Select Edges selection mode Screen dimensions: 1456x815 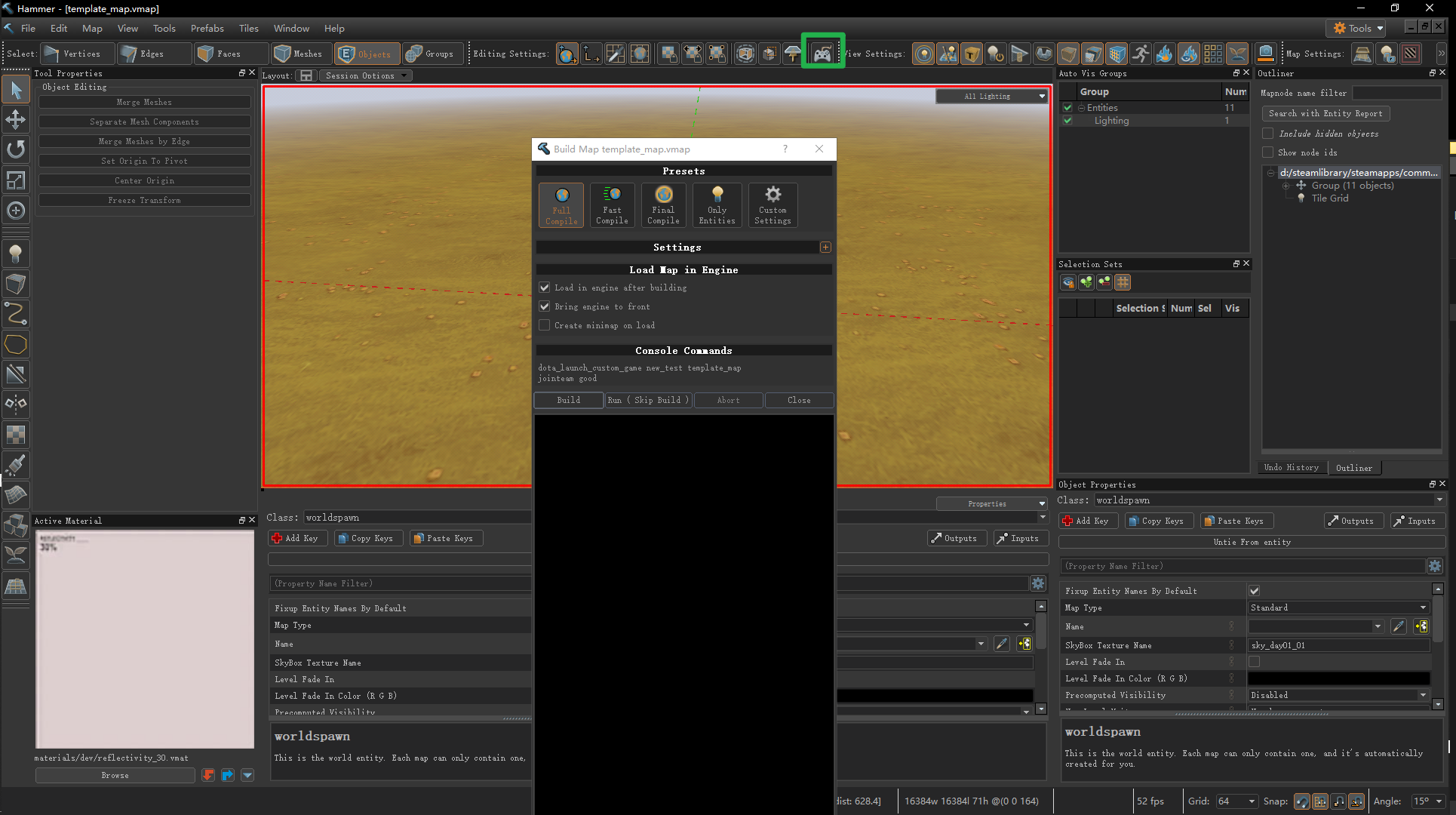coord(155,54)
